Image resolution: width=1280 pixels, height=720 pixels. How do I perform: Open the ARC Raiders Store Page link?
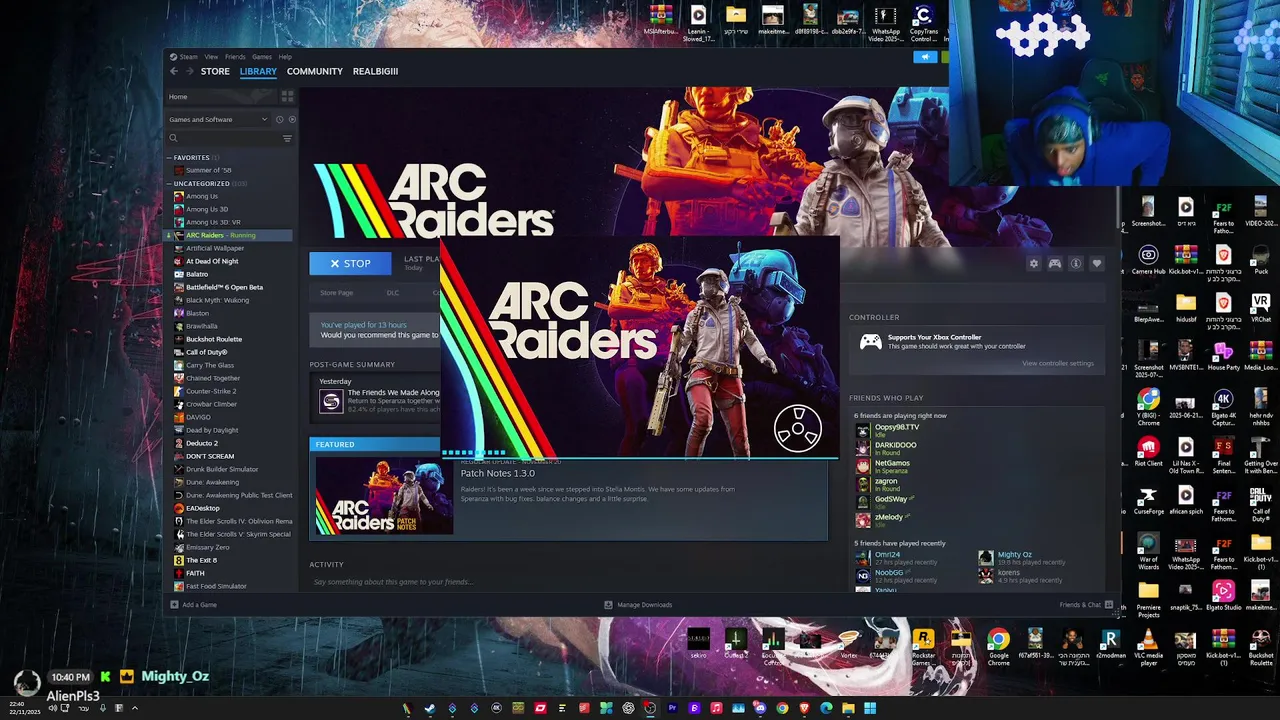click(x=336, y=293)
